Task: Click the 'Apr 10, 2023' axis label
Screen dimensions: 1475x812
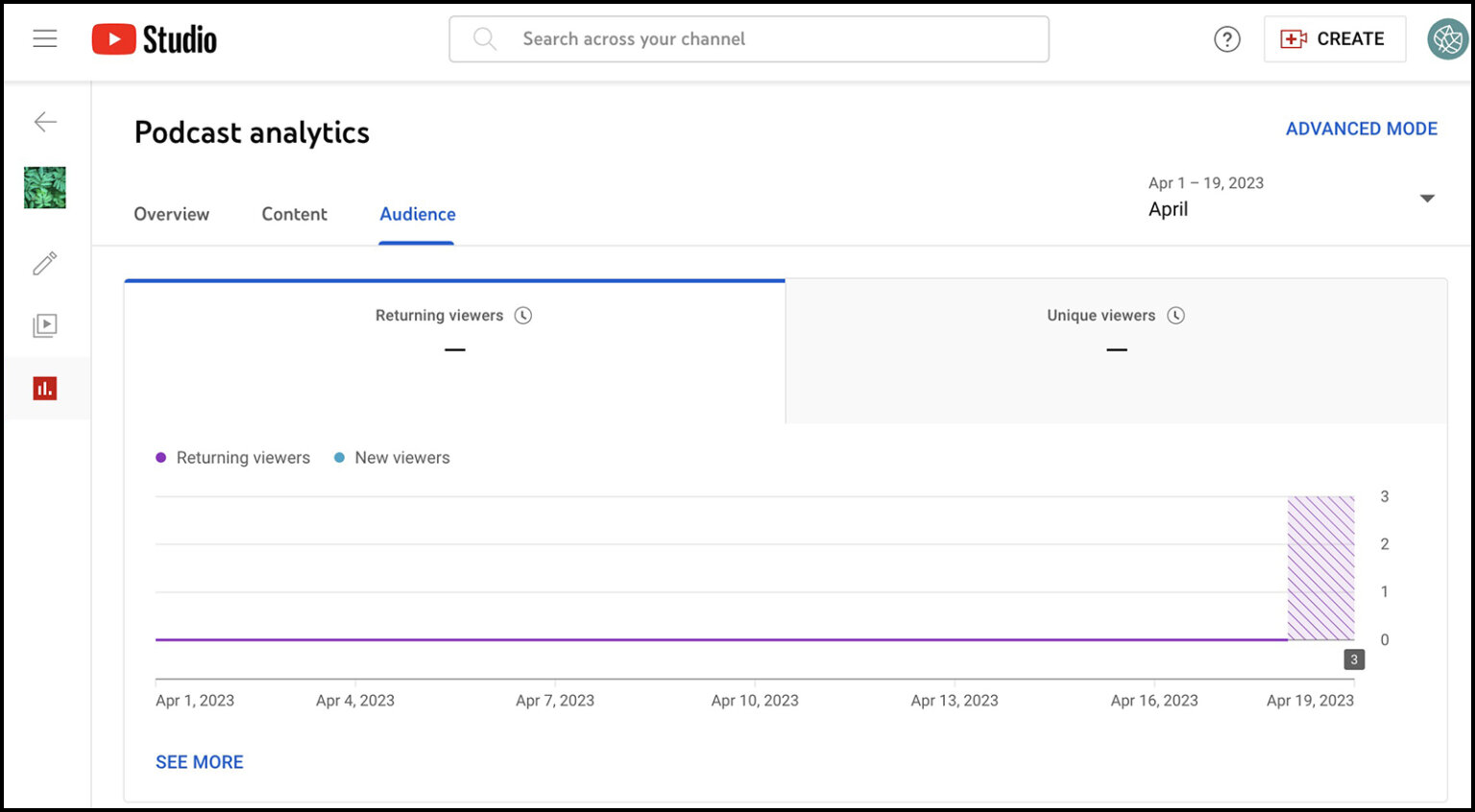Action: click(755, 701)
